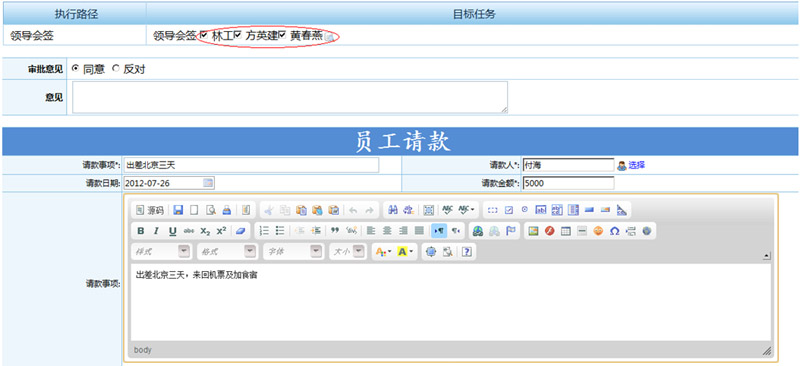Insert a numbered list

coord(264,231)
